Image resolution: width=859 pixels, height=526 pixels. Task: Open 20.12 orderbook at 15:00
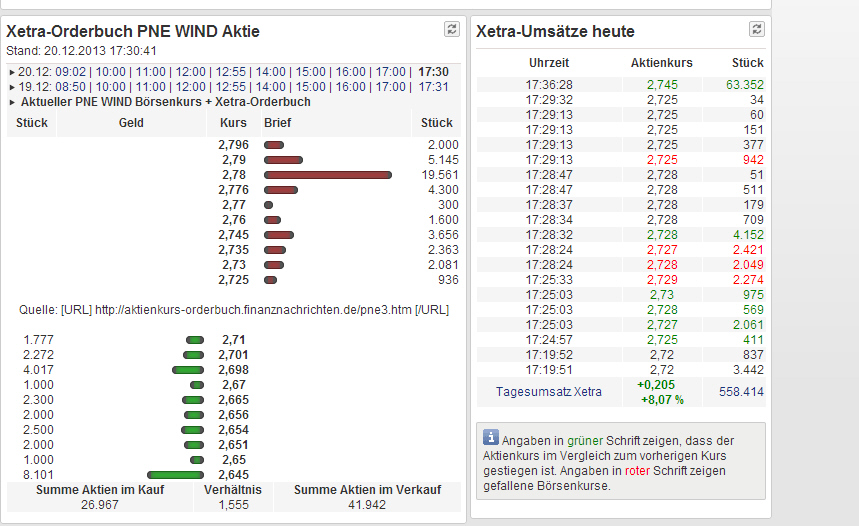[x=311, y=72]
